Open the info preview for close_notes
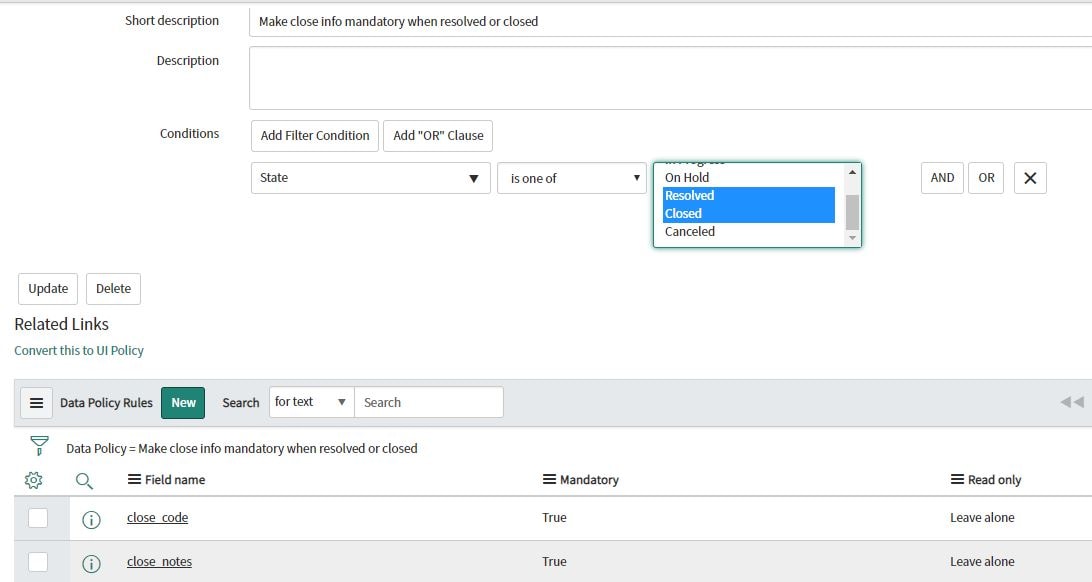 (x=91, y=562)
